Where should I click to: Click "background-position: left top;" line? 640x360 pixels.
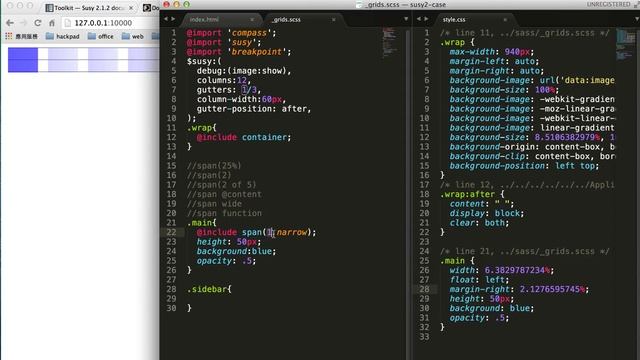tap(524, 166)
